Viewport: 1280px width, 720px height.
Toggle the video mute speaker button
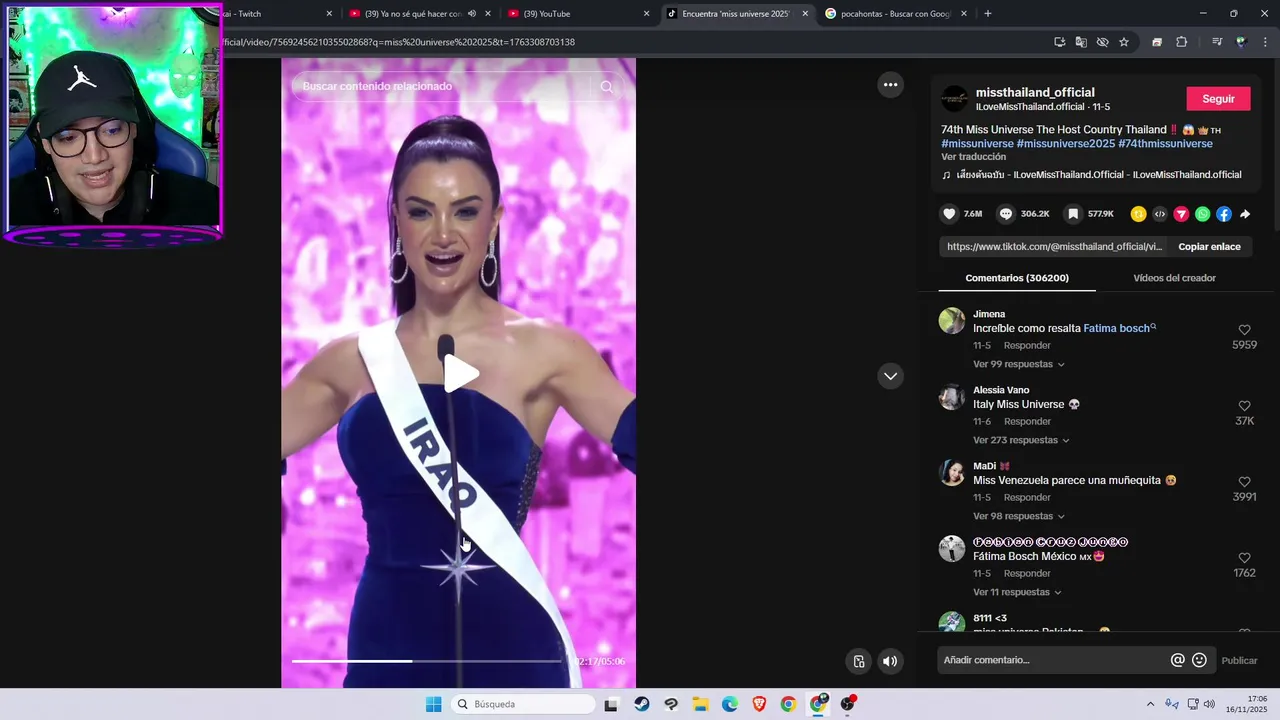click(x=890, y=661)
